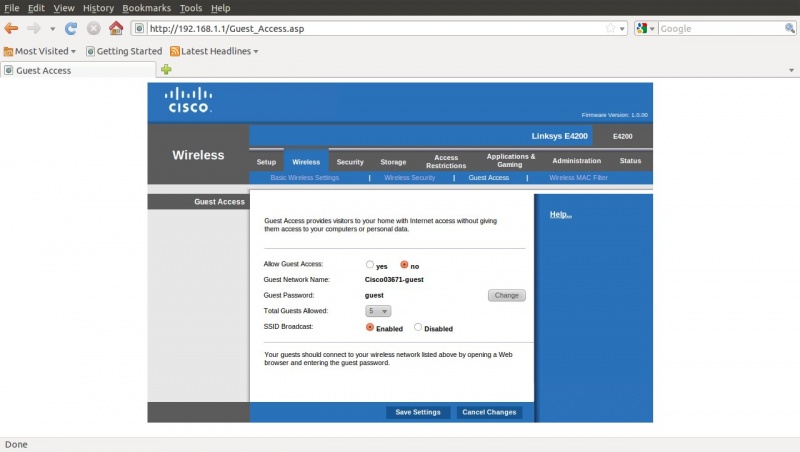Open the Total Guests Allowed dropdown
This screenshot has height=452, width=800.
pos(379,311)
